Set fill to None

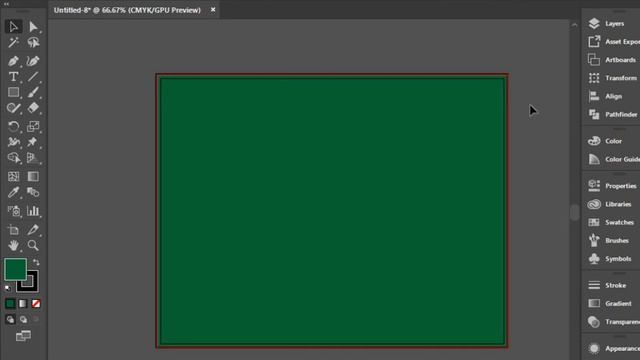(x=36, y=304)
